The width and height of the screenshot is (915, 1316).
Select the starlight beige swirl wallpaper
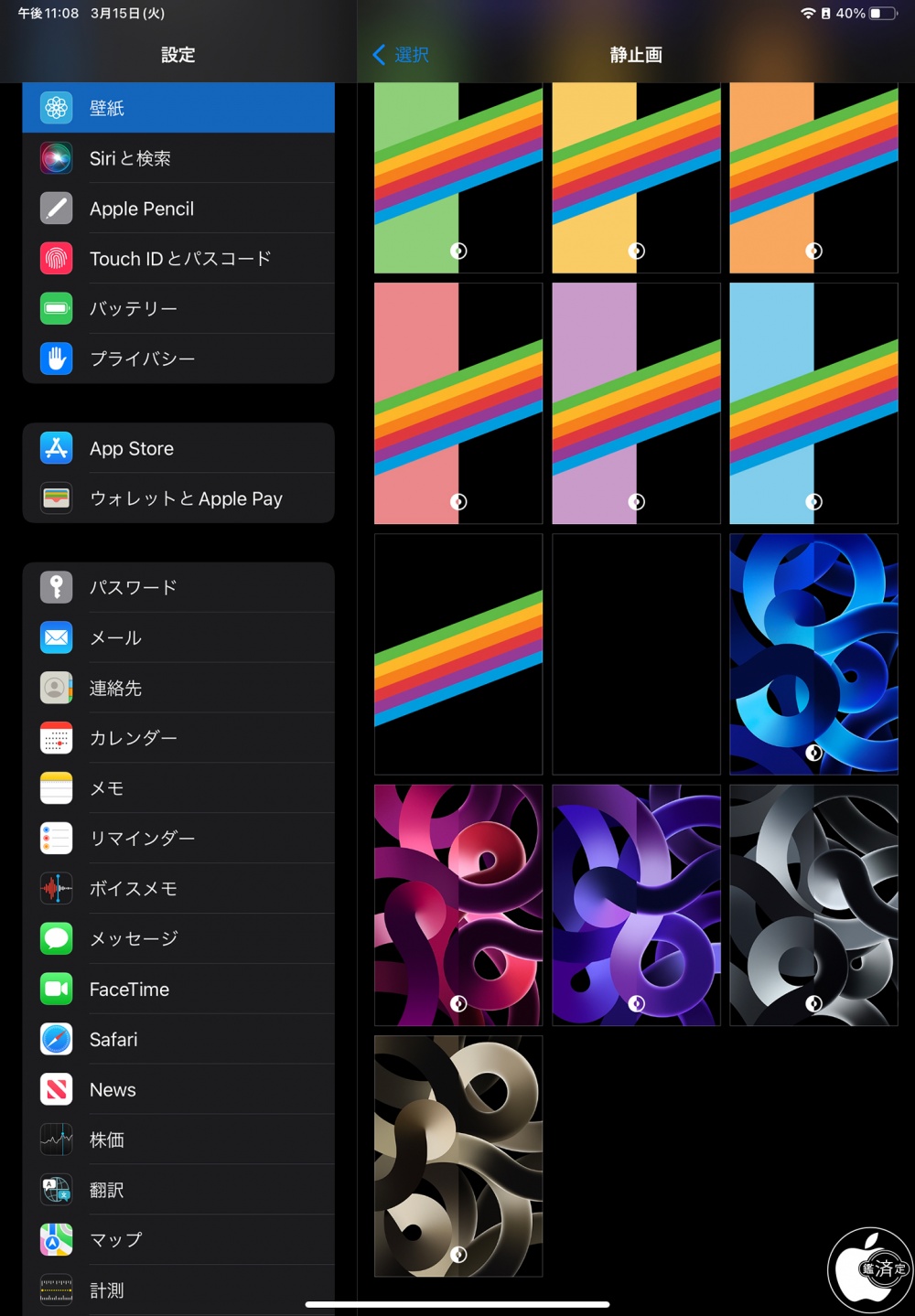458,1156
